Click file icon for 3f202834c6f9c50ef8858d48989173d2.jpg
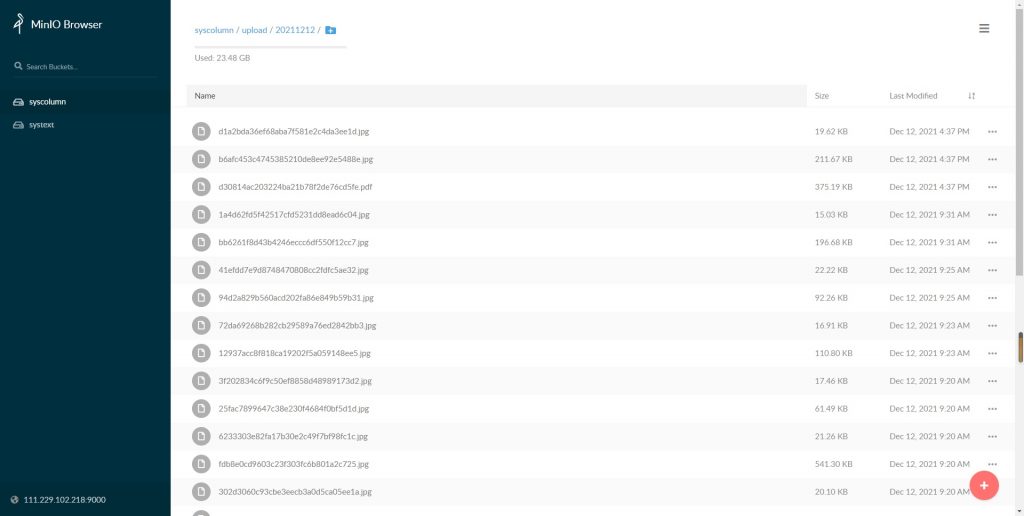The image size is (1024, 516). (201, 381)
